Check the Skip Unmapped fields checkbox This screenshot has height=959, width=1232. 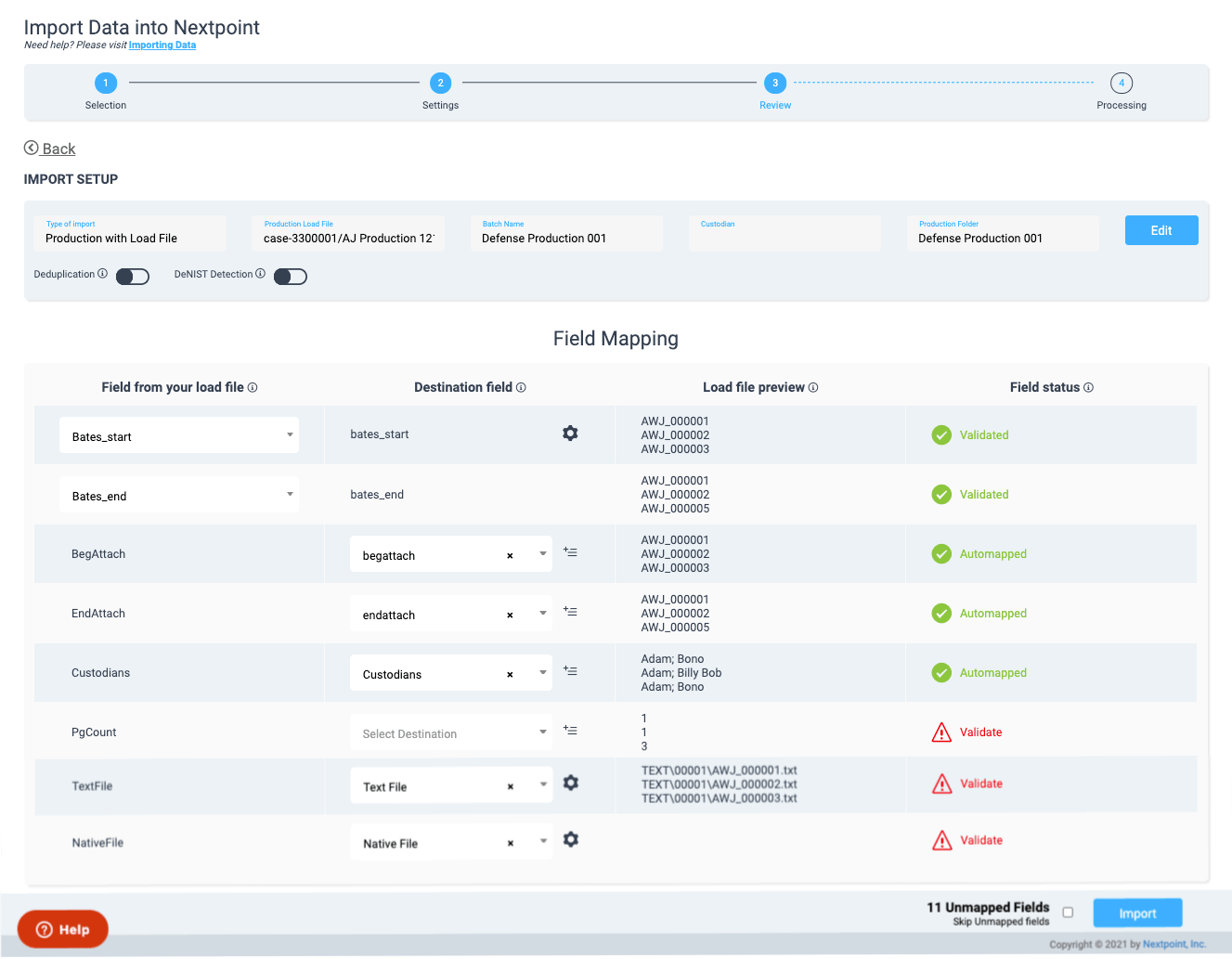[x=1068, y=913]
